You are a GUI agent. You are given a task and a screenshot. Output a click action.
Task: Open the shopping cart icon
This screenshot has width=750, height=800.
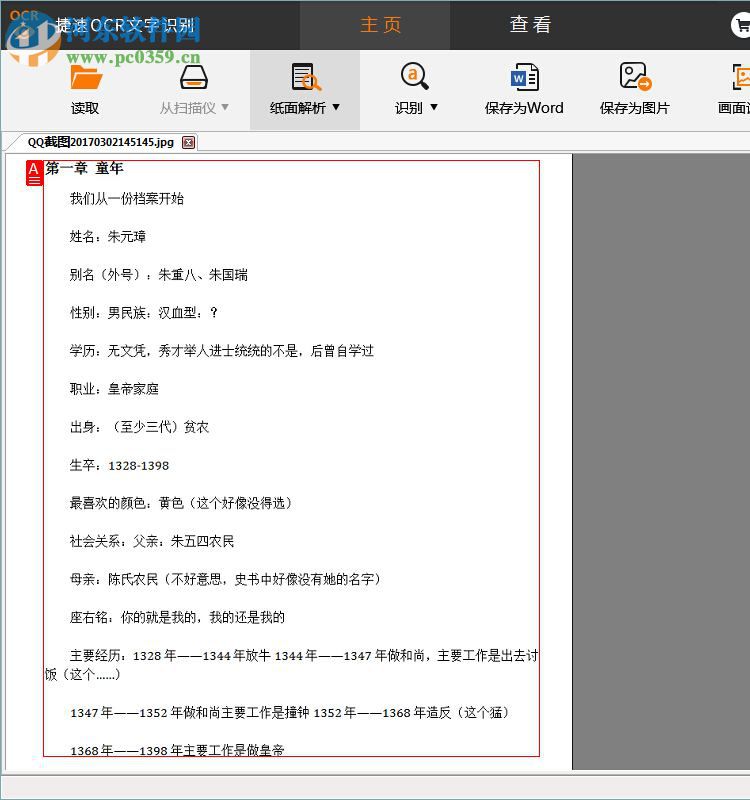coord(741,26)
